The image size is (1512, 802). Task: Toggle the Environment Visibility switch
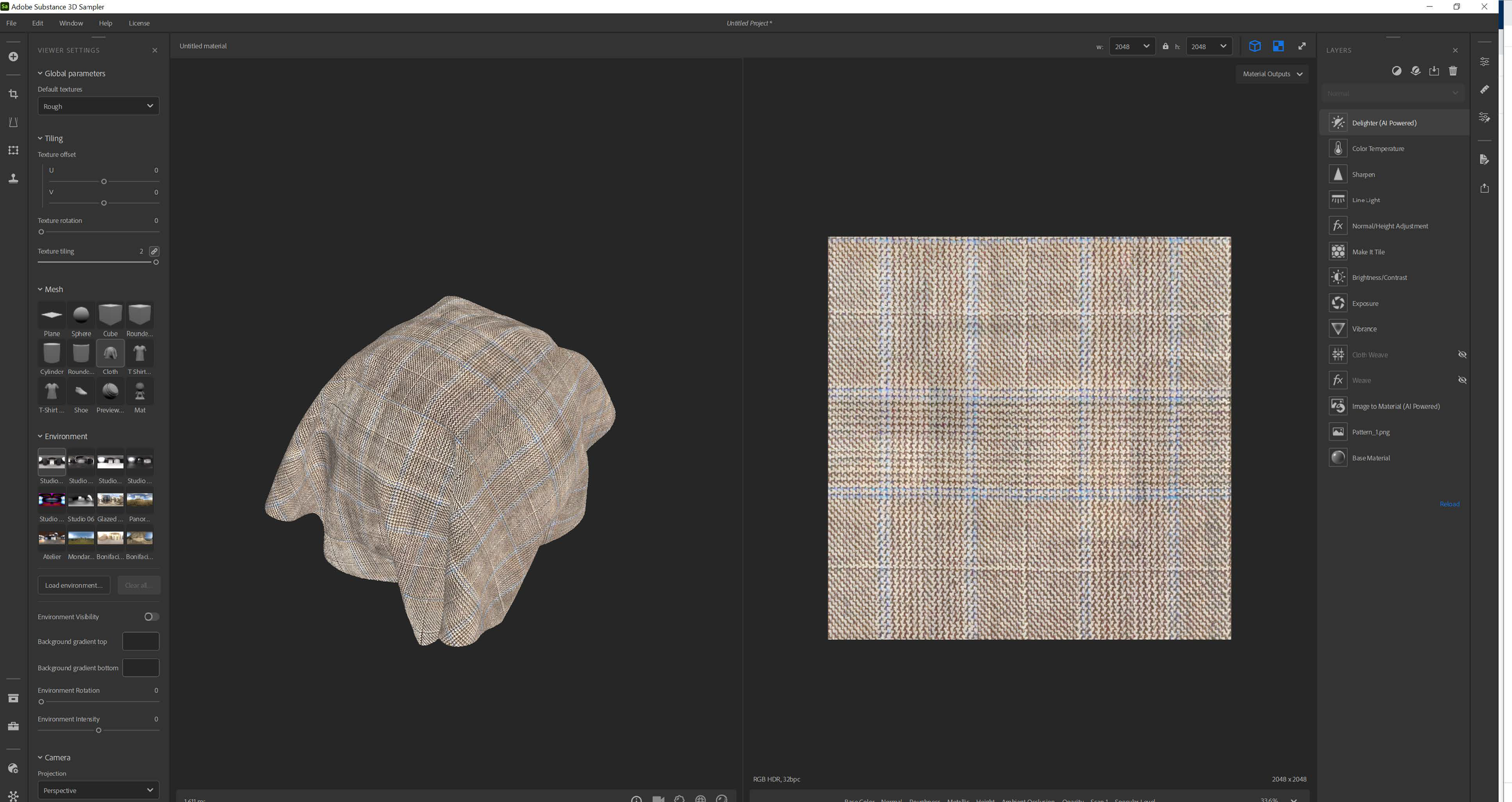point(151,616)
